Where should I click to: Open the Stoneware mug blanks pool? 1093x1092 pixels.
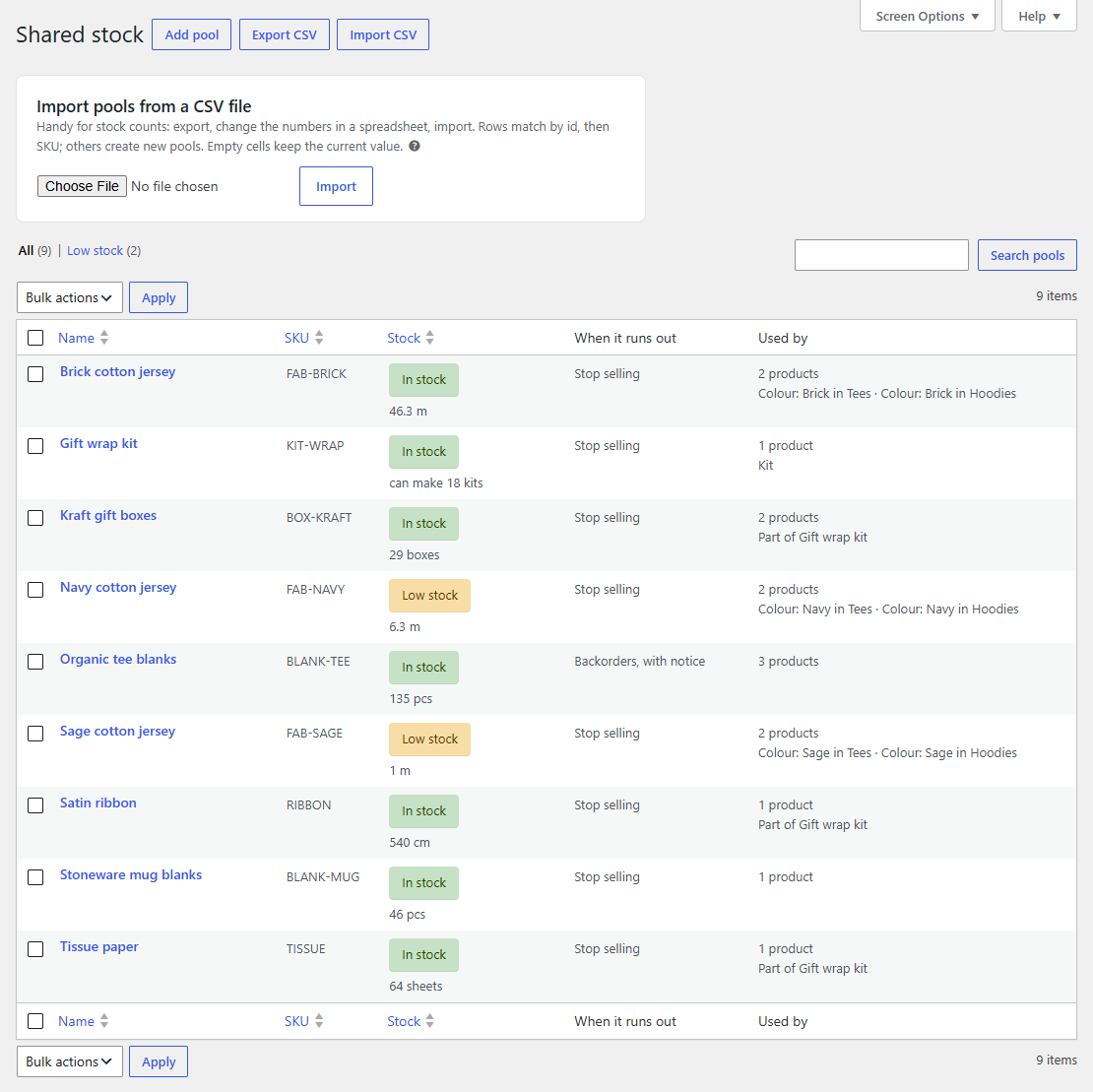pos(131,874)
